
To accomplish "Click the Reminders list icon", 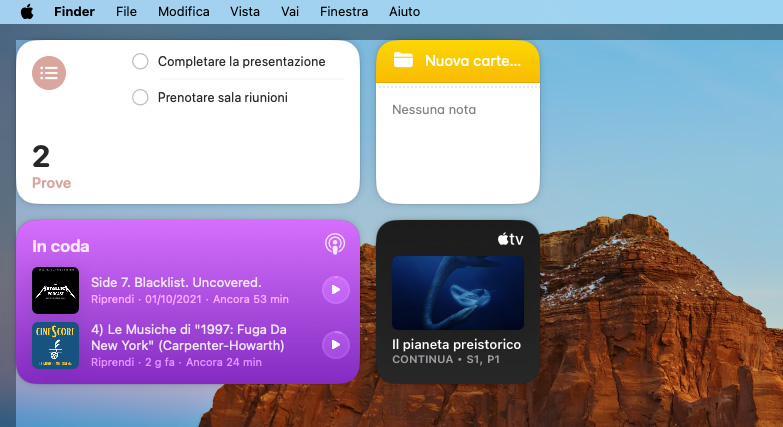I will [49, 73].
